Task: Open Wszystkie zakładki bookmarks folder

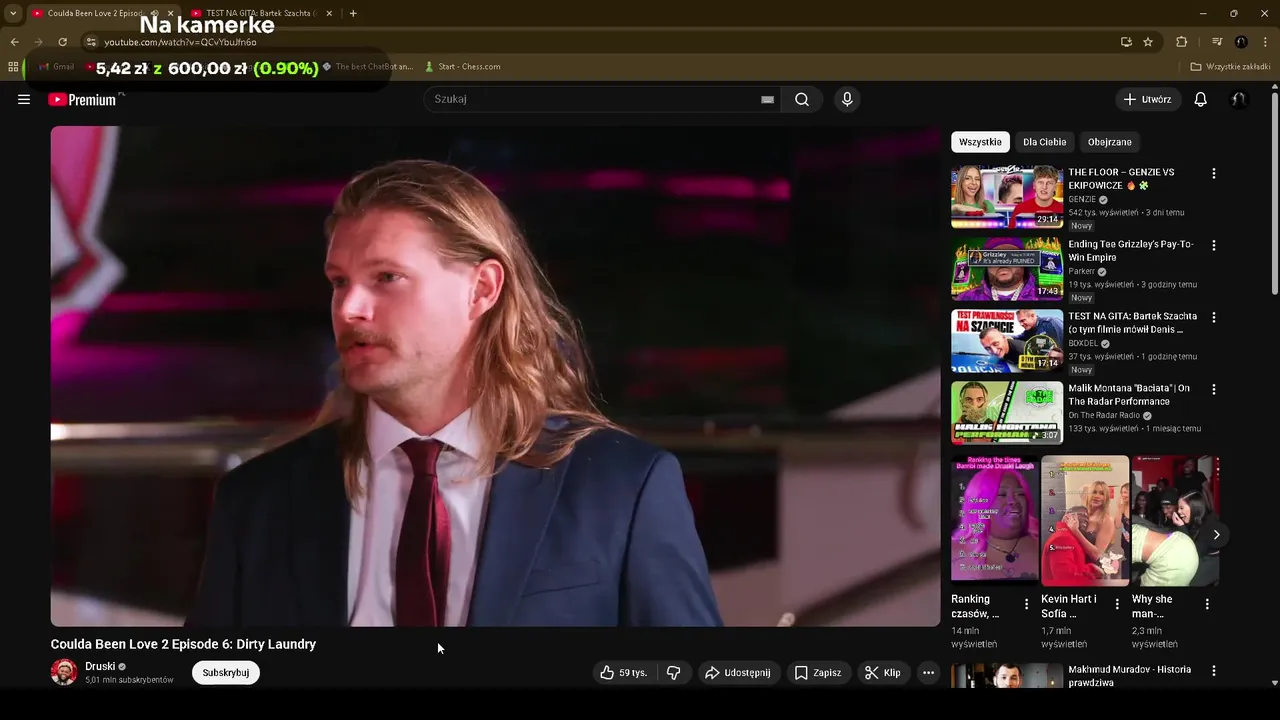Action: [1230, 67]
